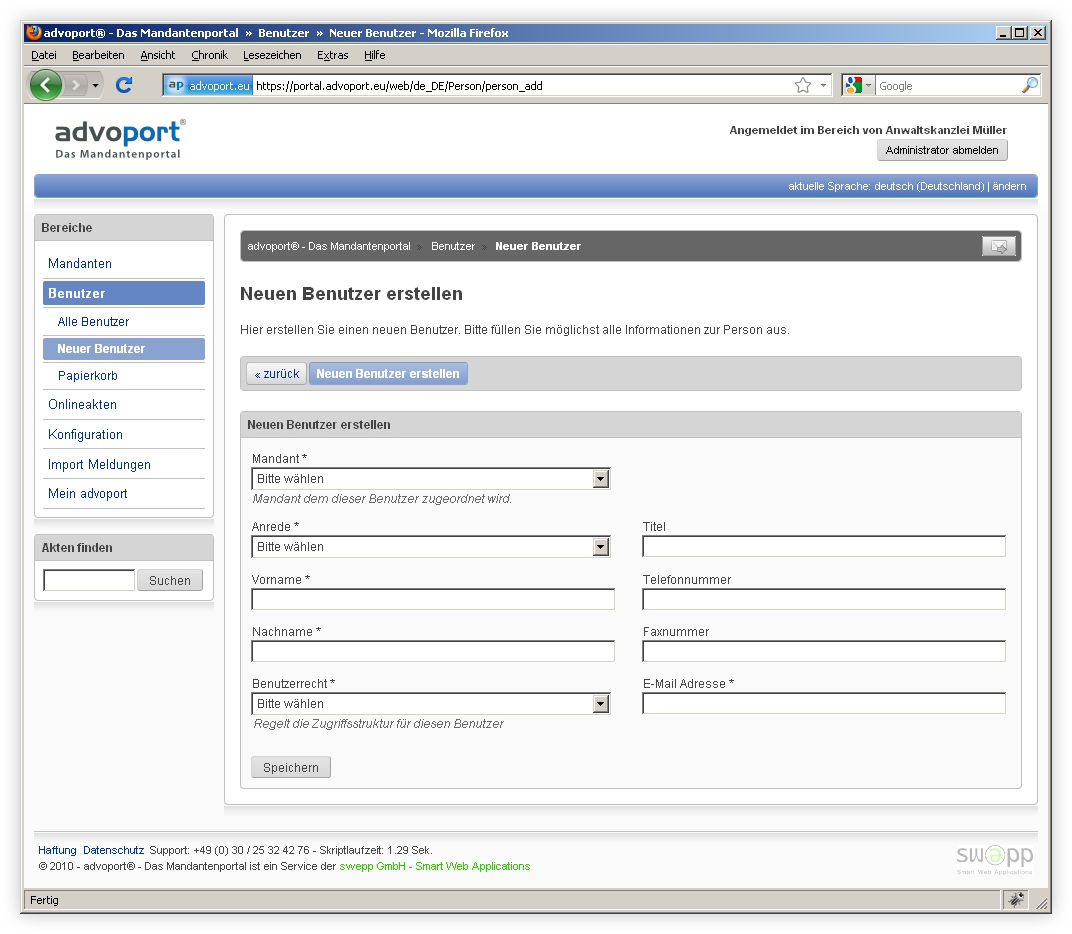This screenshot has height=934, width=1072.
Task: Open the Benutzerrecht dropdown
Action: tap(431, 704)
